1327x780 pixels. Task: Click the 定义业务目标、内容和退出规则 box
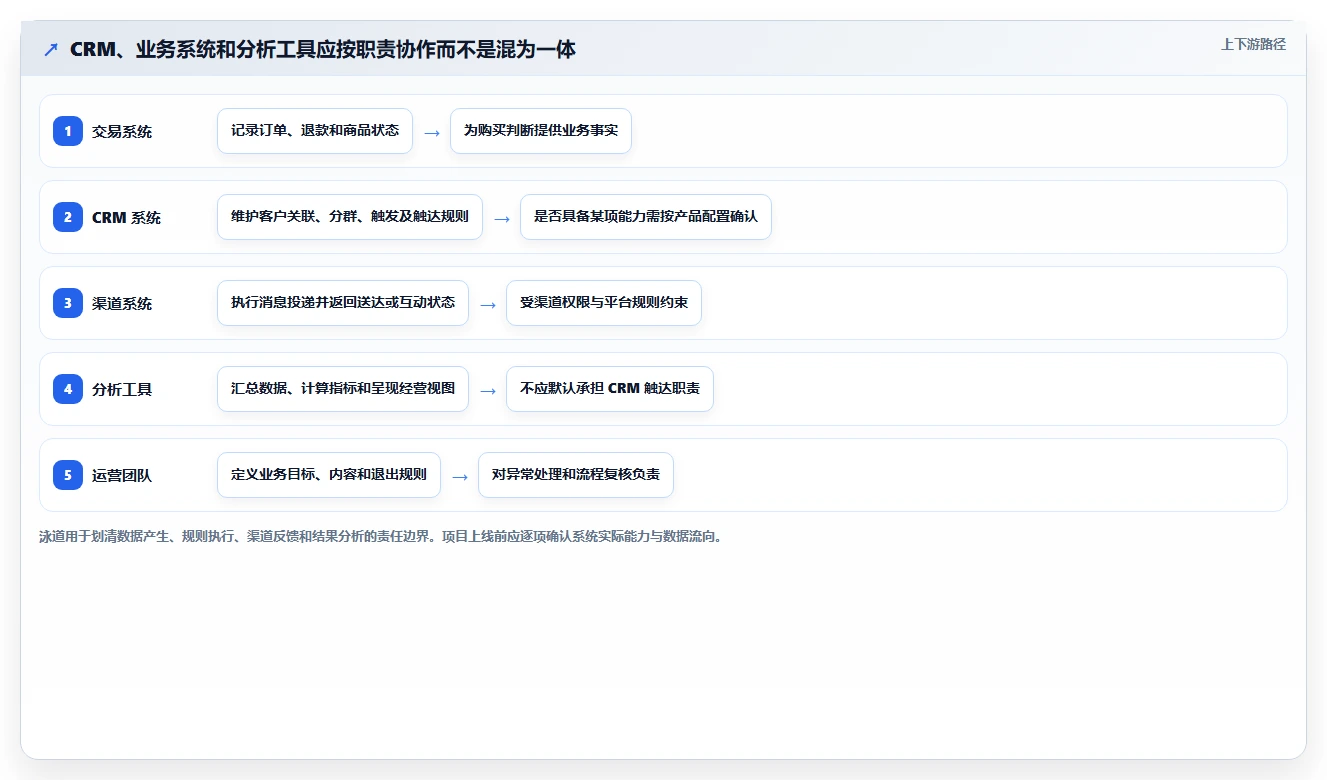[x=329, y=475]
